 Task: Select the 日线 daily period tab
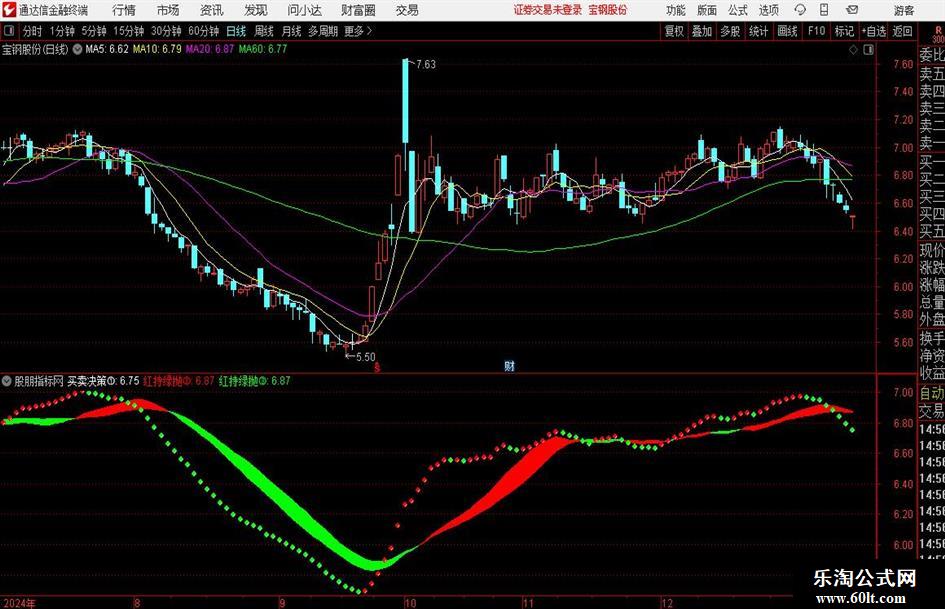(236, 31)
